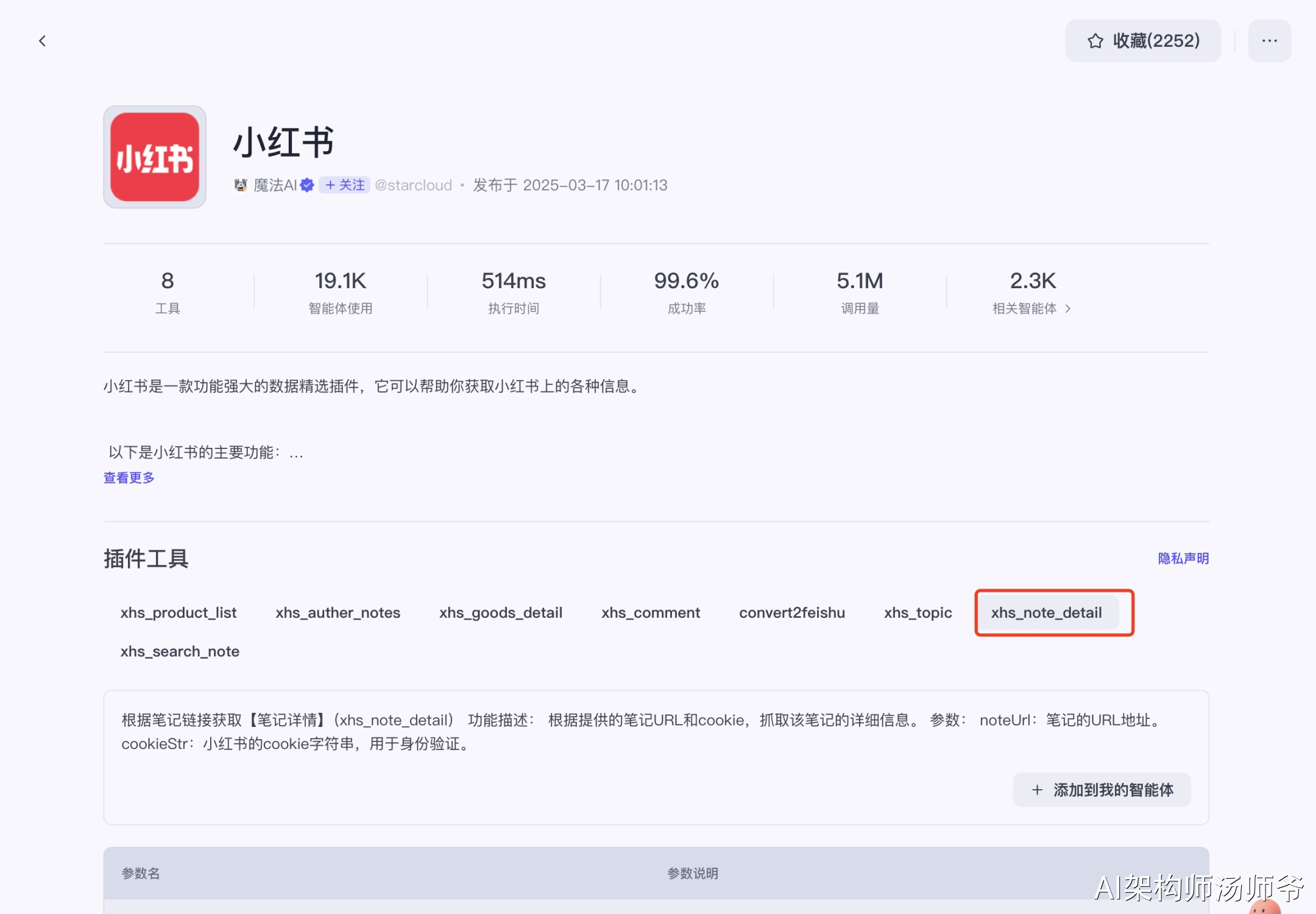Click the 小红书 plugin logo

pos(155,157)
